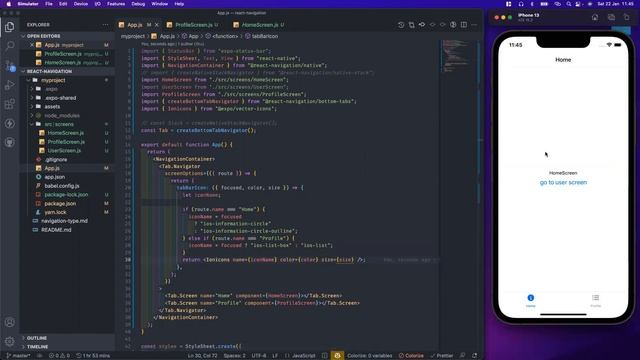This screenshot has height=360, width=640.
Task: Open the Search view in activity bar
Action: click(x=9, y=46)
